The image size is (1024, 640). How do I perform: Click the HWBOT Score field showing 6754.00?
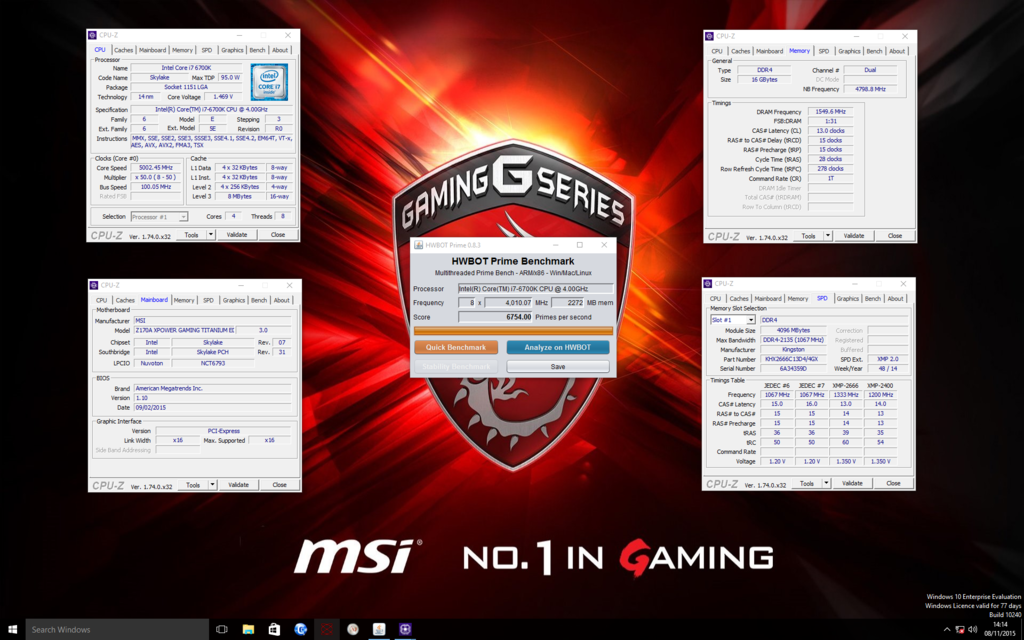click(x=495, y=317)
